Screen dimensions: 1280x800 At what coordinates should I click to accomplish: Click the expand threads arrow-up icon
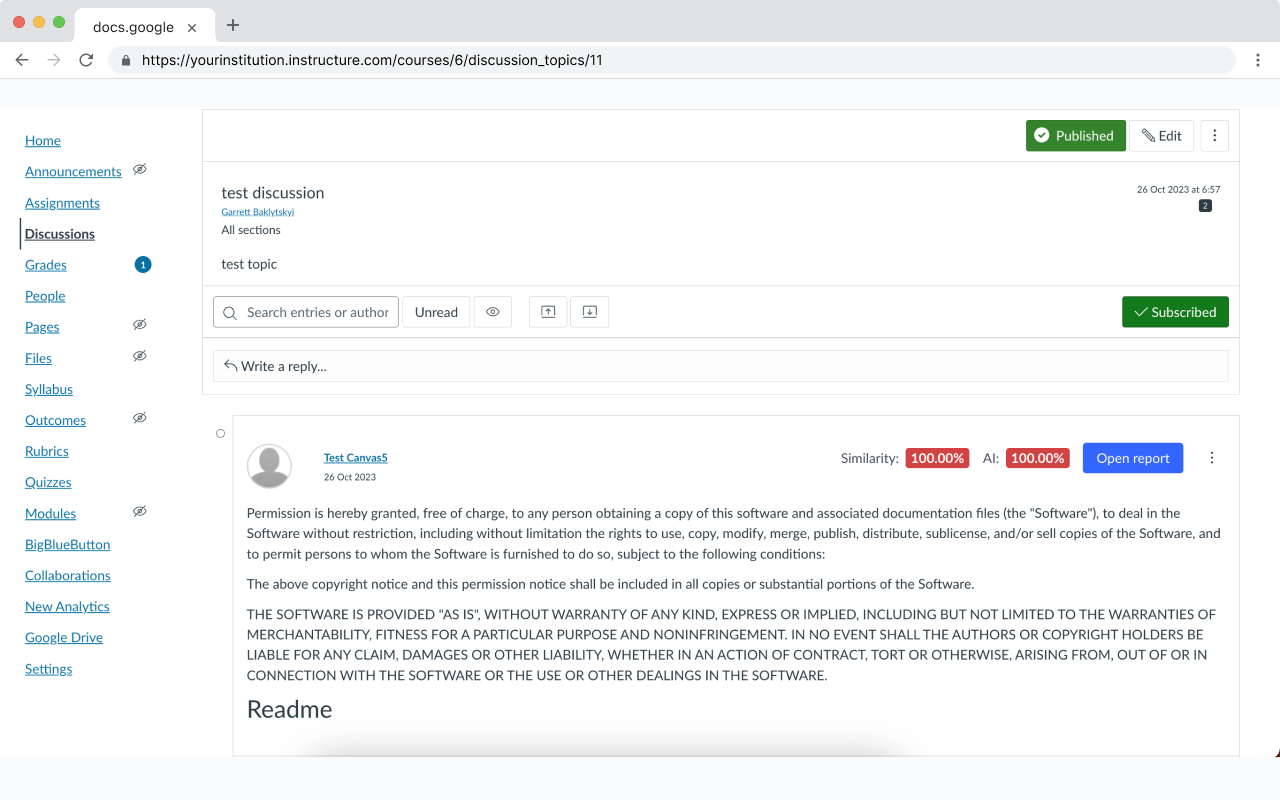(x=548, y=312)
